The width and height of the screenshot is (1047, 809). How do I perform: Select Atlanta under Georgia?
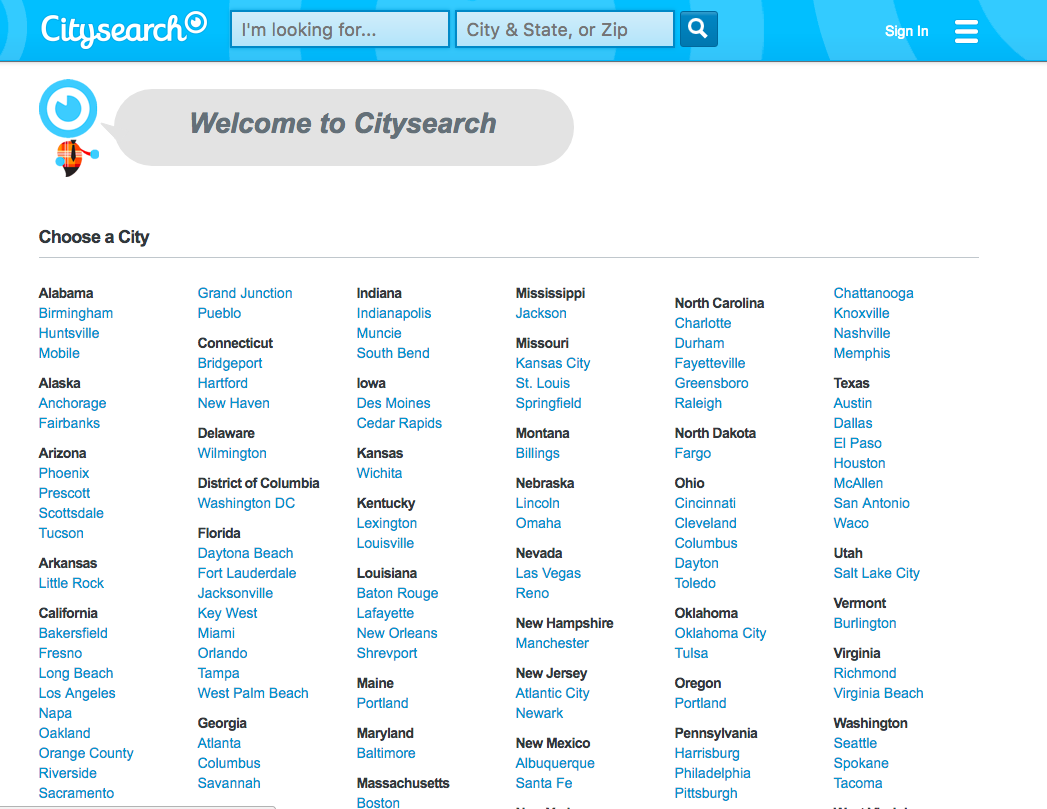point(219,744)
